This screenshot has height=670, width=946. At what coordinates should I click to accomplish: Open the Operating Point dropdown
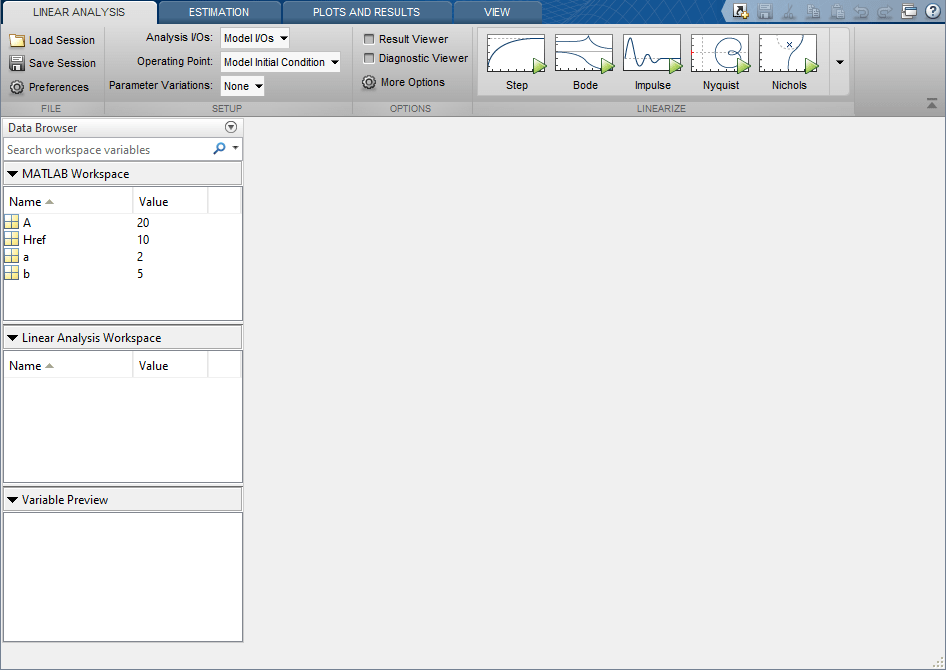(x=281, y=62)
